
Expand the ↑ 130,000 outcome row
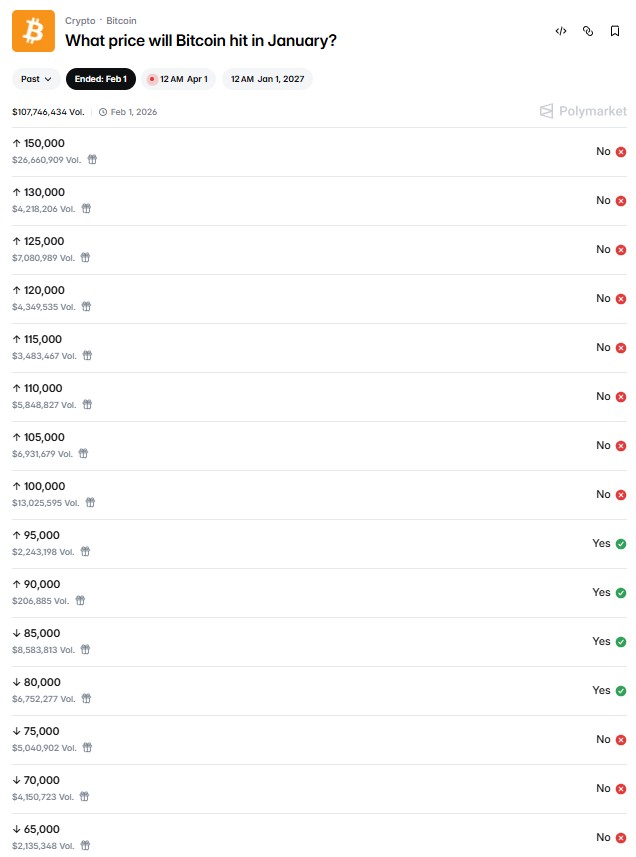pos(300,200)
